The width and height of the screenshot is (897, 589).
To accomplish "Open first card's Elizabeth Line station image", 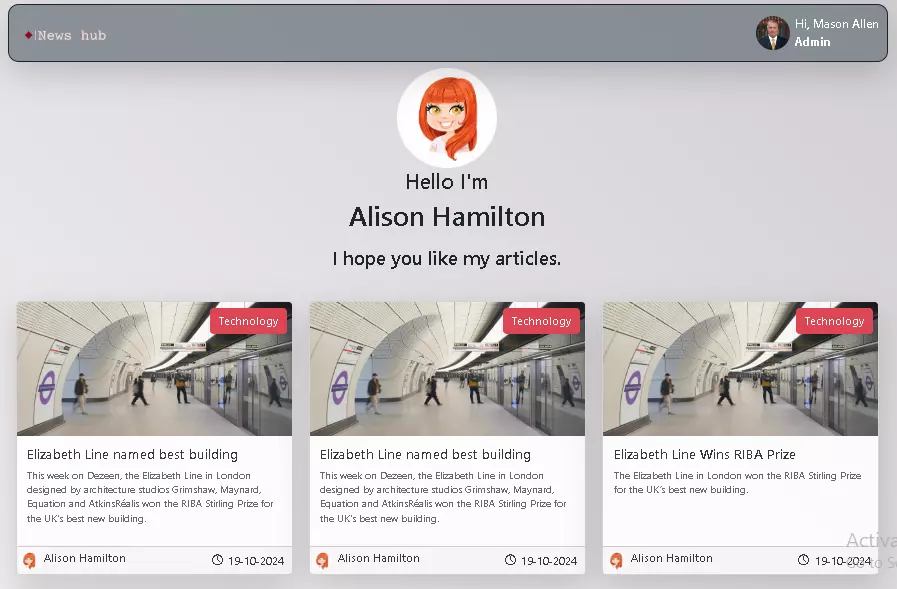I will pyautogui.click(x=154, y=369).
